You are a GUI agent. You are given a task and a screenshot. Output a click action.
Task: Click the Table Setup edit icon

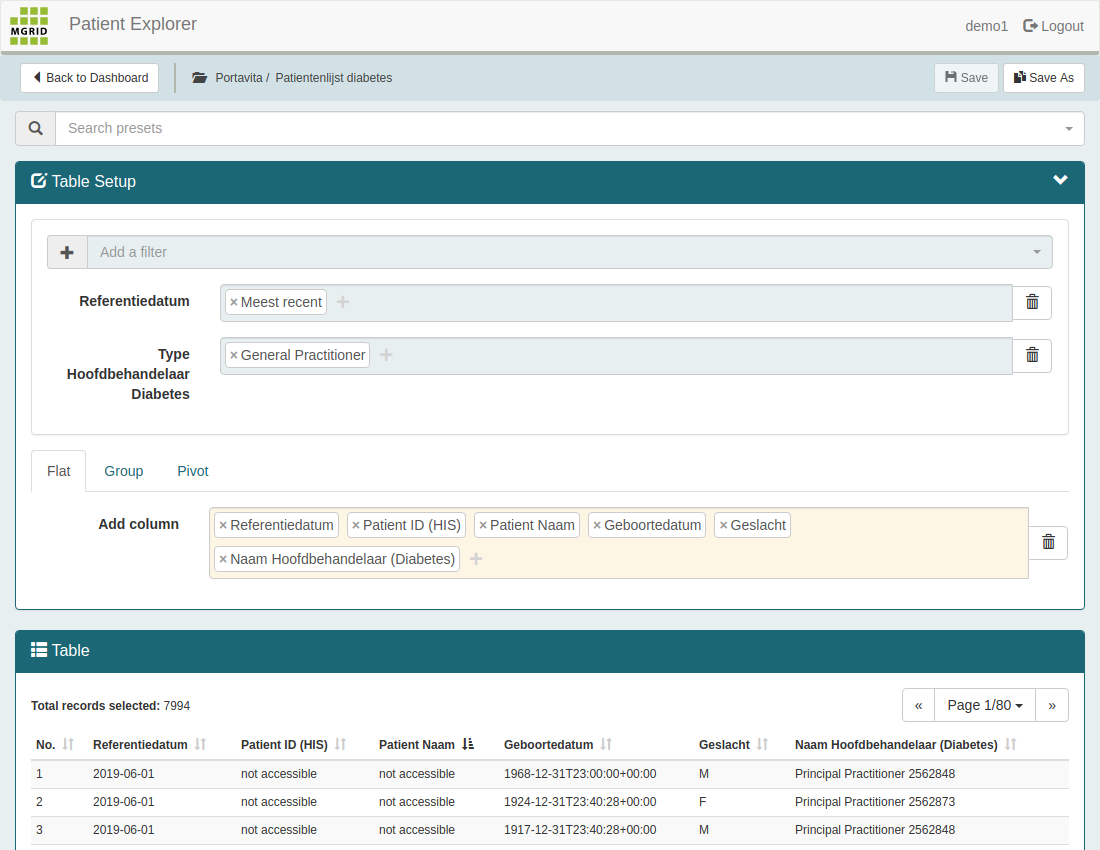point(39,181)
